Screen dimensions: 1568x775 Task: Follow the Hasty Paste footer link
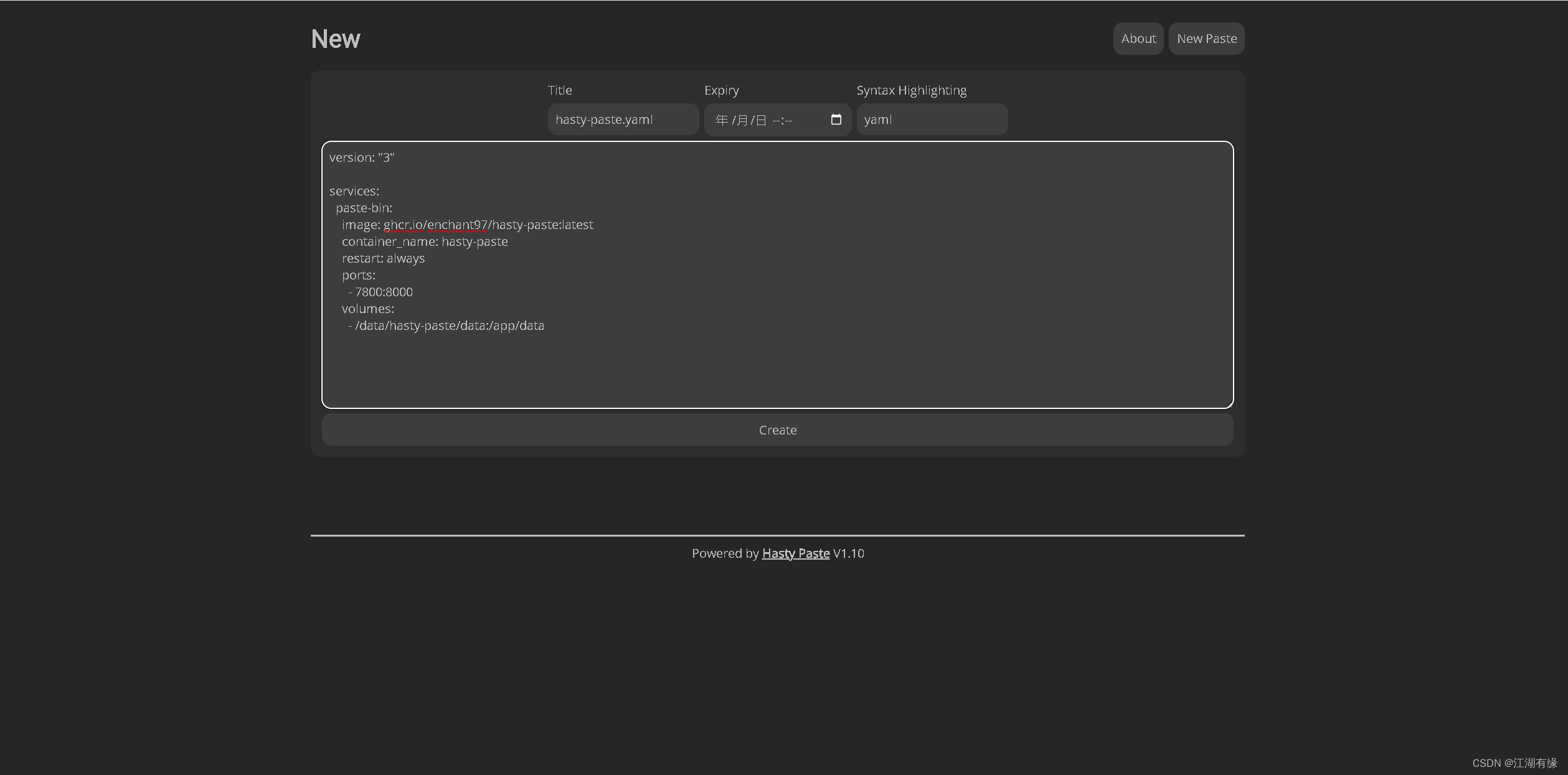coord(795,553)
